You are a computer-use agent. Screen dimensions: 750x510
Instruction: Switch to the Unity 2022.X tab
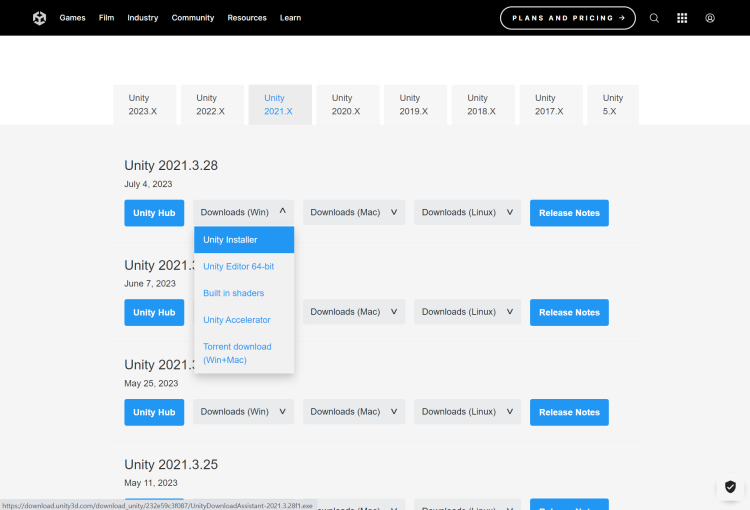tap(212, 105)
